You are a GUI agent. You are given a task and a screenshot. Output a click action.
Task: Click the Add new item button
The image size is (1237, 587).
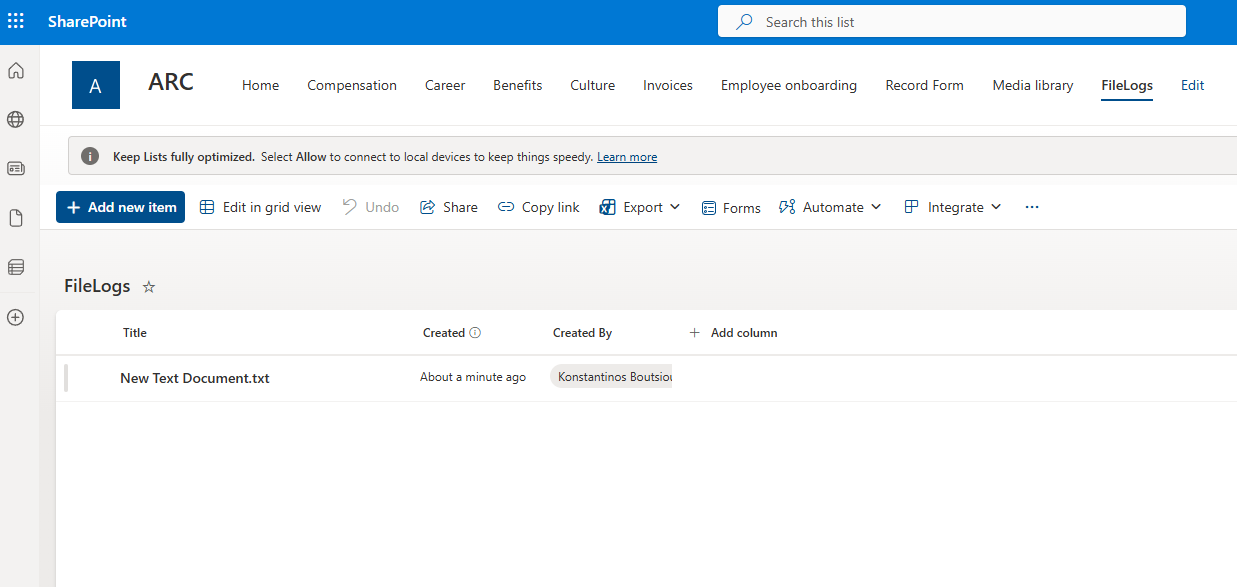tap(120, 207)
